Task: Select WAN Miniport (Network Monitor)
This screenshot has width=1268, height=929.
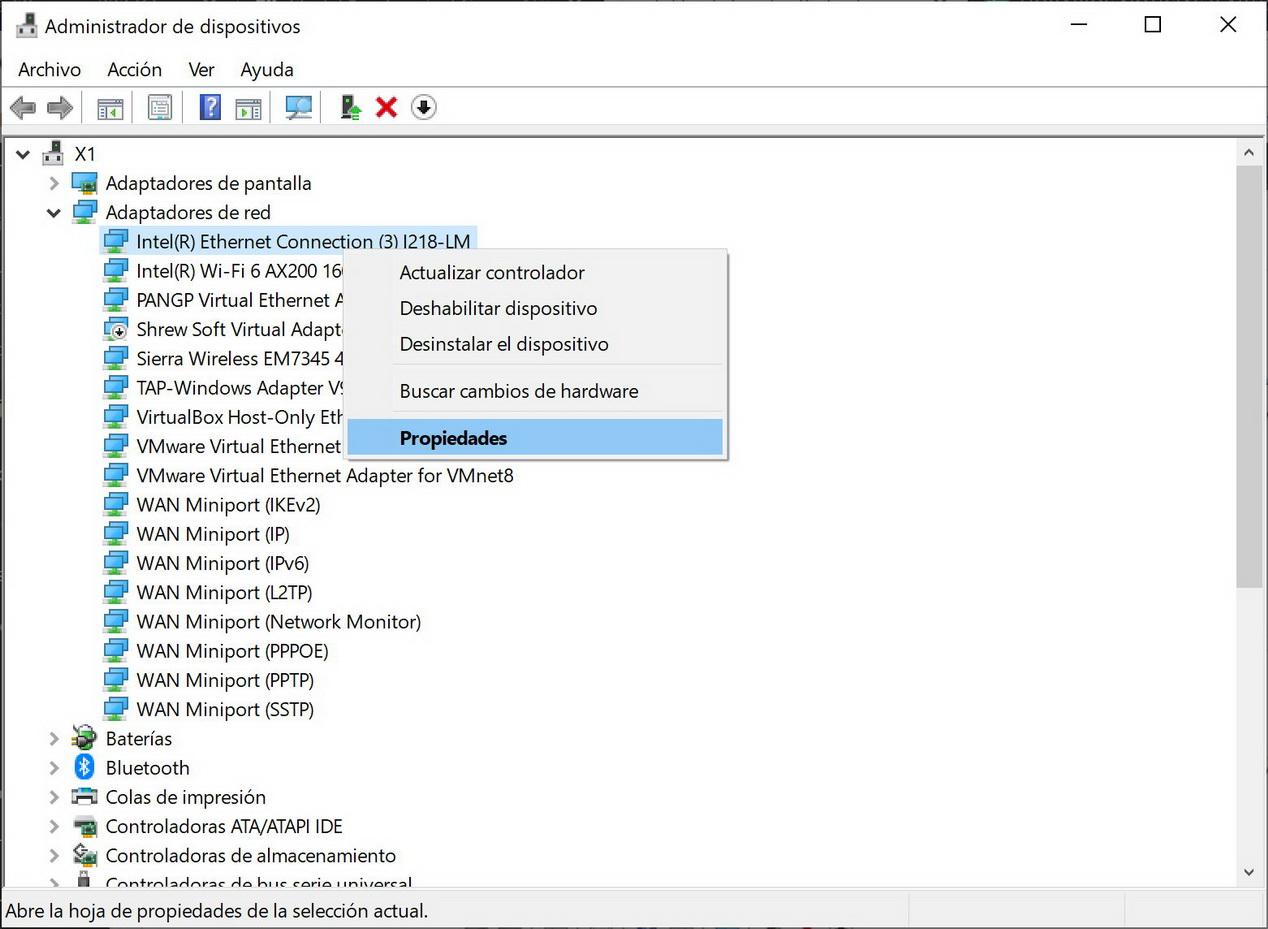Action: pos(279,621)
